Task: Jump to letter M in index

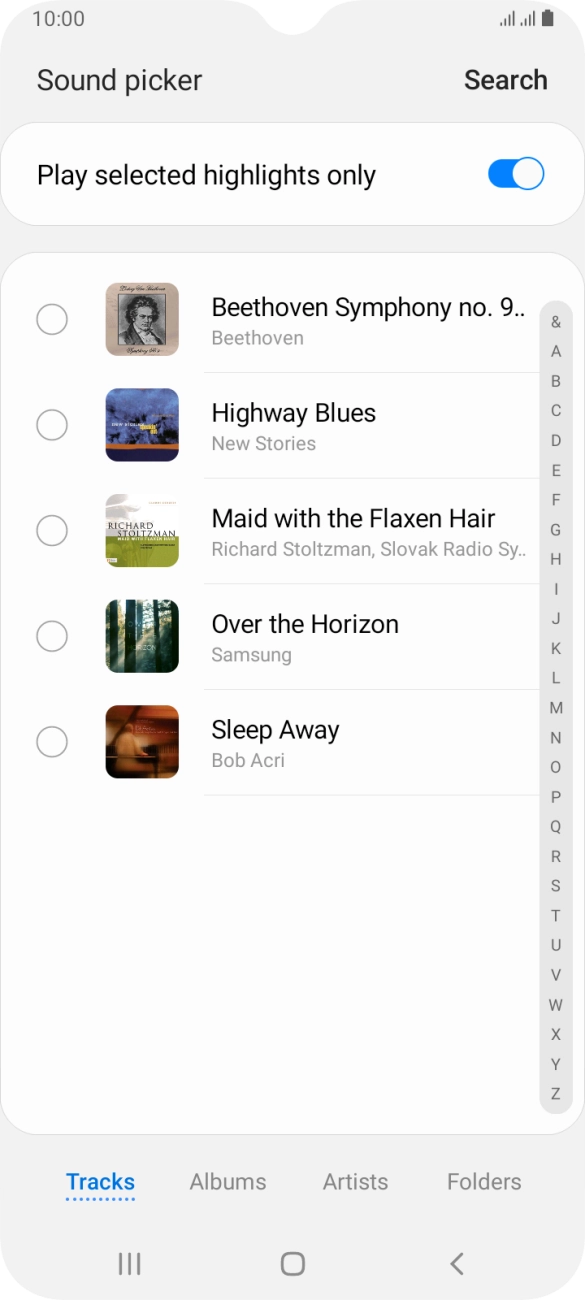Action: [555, 708]
